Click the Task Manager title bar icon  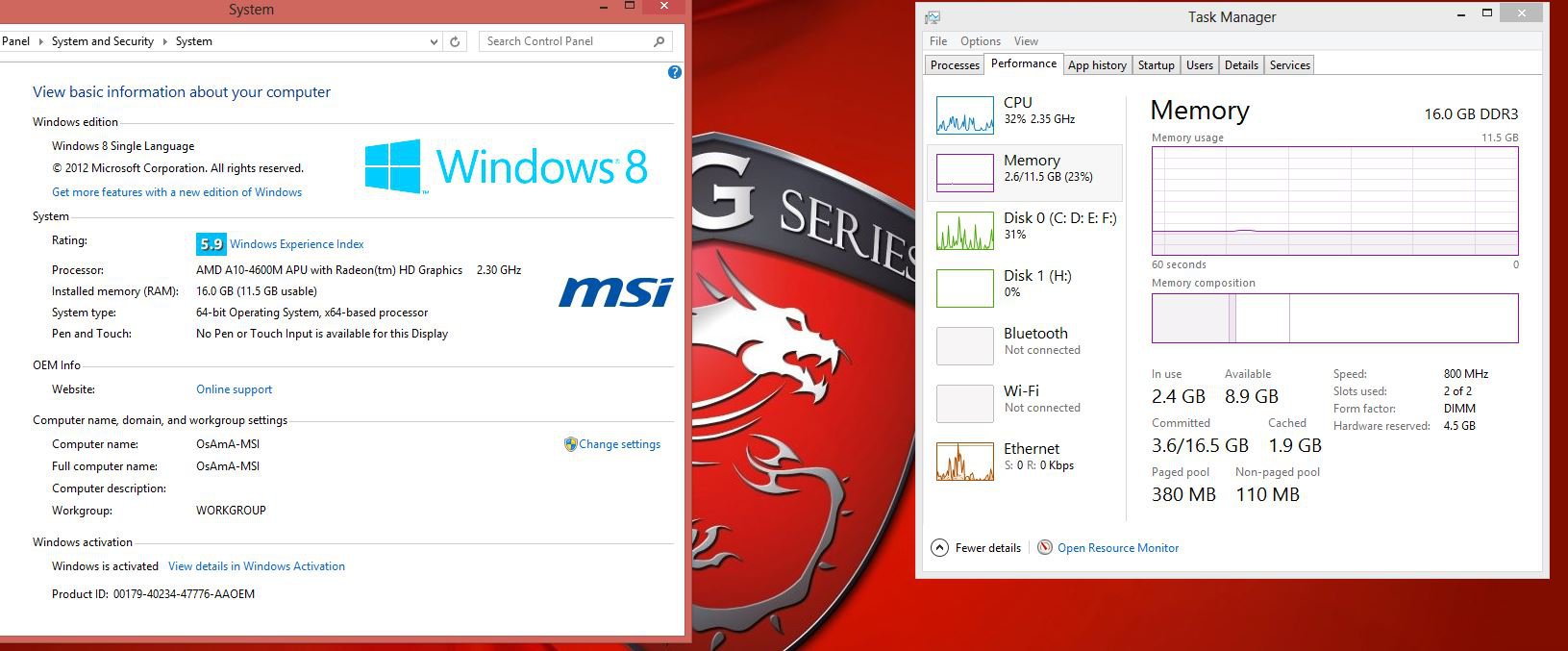pos(933,17)
